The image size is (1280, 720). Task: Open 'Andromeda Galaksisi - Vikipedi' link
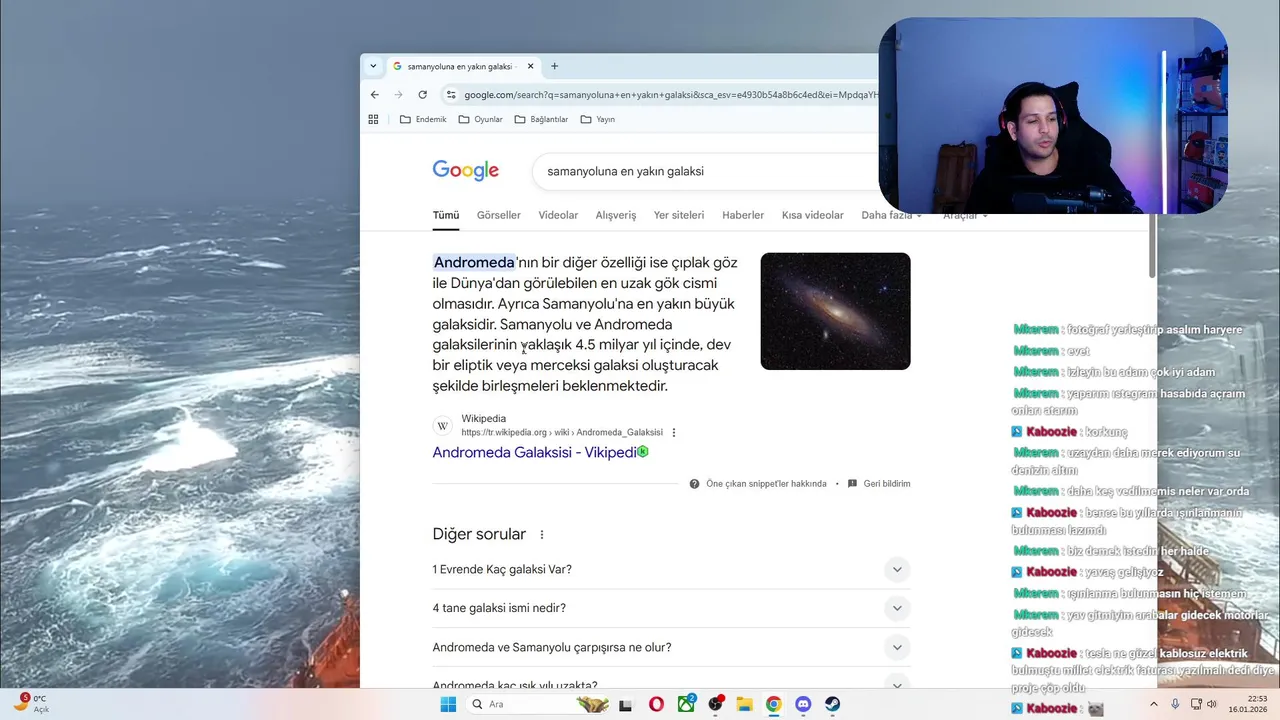tap(534, 452)
